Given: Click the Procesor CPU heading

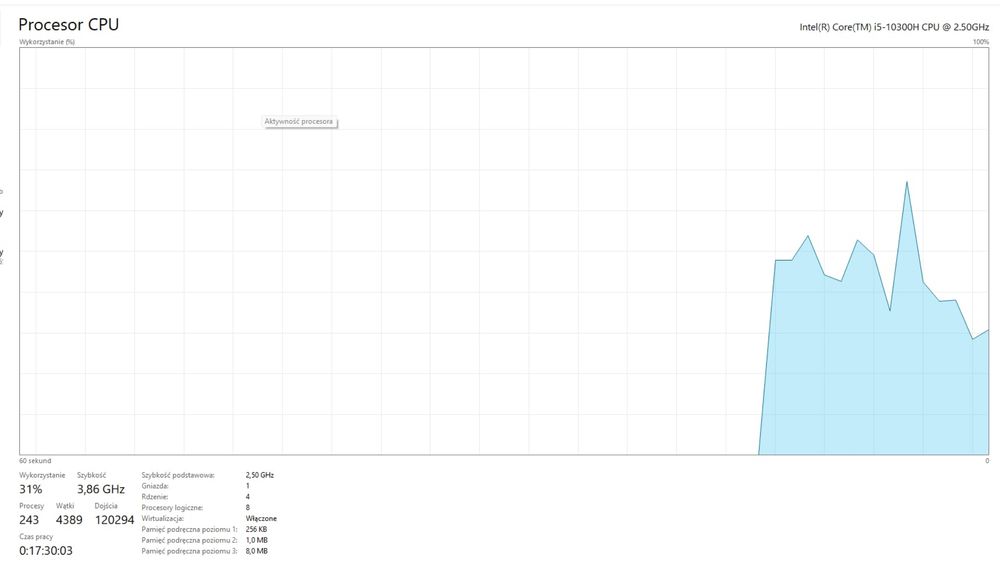Looking at the screenshot, I should (68, 24).
